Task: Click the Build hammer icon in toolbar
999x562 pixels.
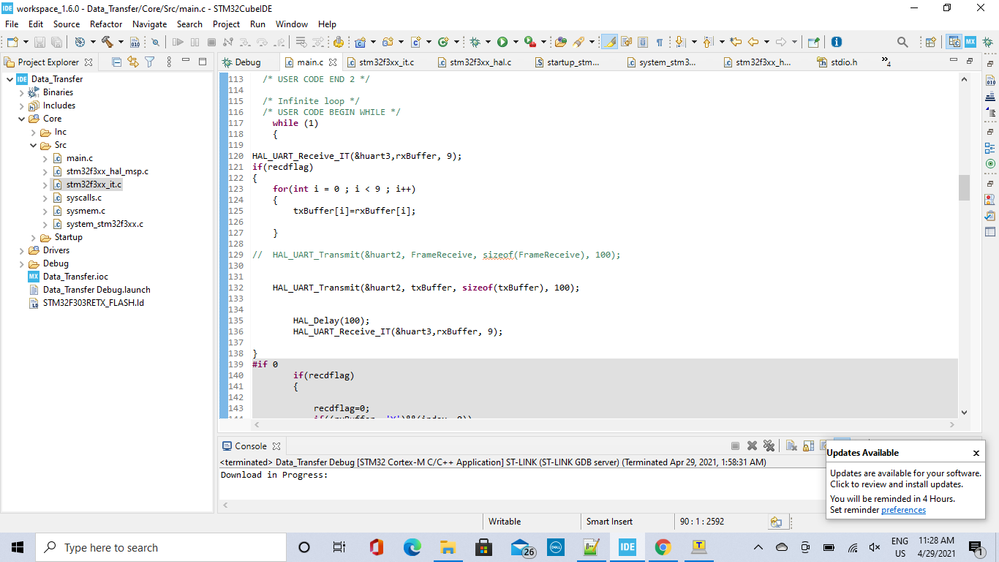Action: (107, 42)
